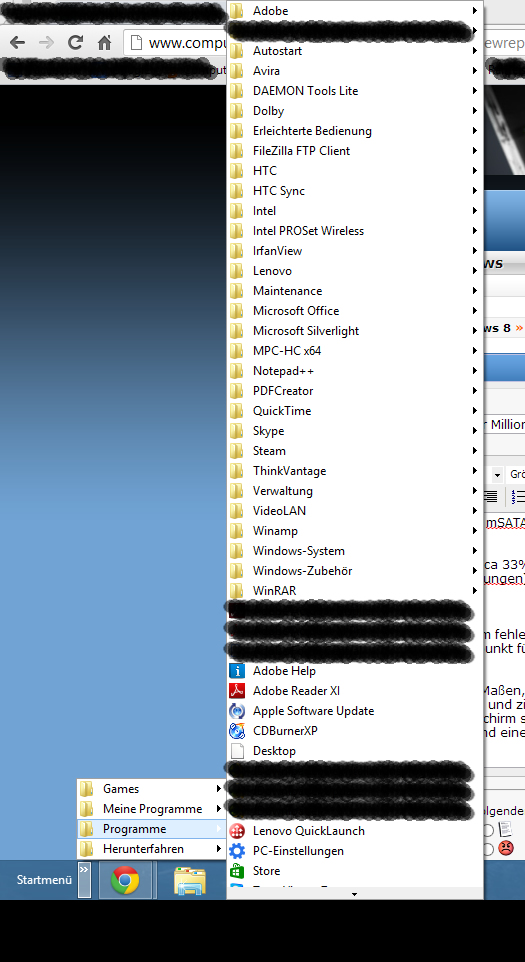Open File Explorer from the taskbar
The height and width of the screenshot is (962, 525).
190,880
